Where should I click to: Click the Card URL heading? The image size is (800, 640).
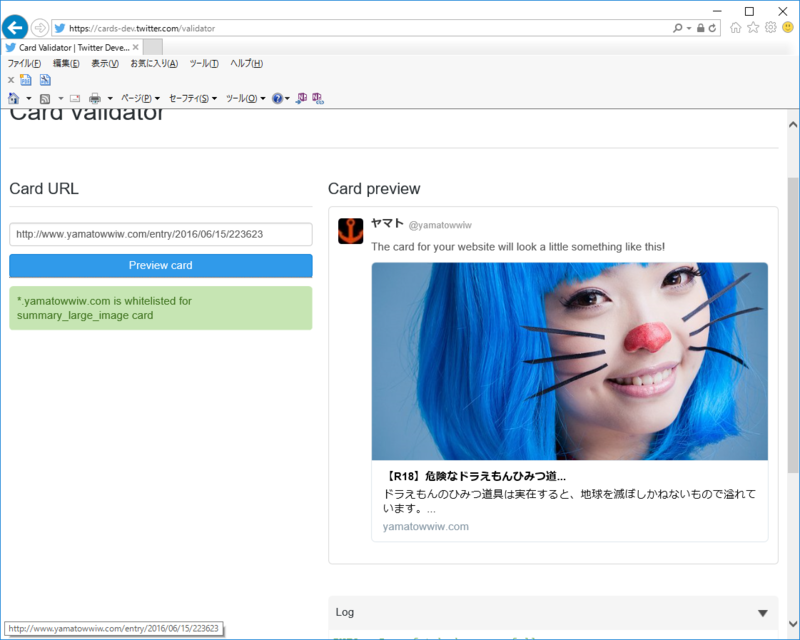[x=44, y=189]
